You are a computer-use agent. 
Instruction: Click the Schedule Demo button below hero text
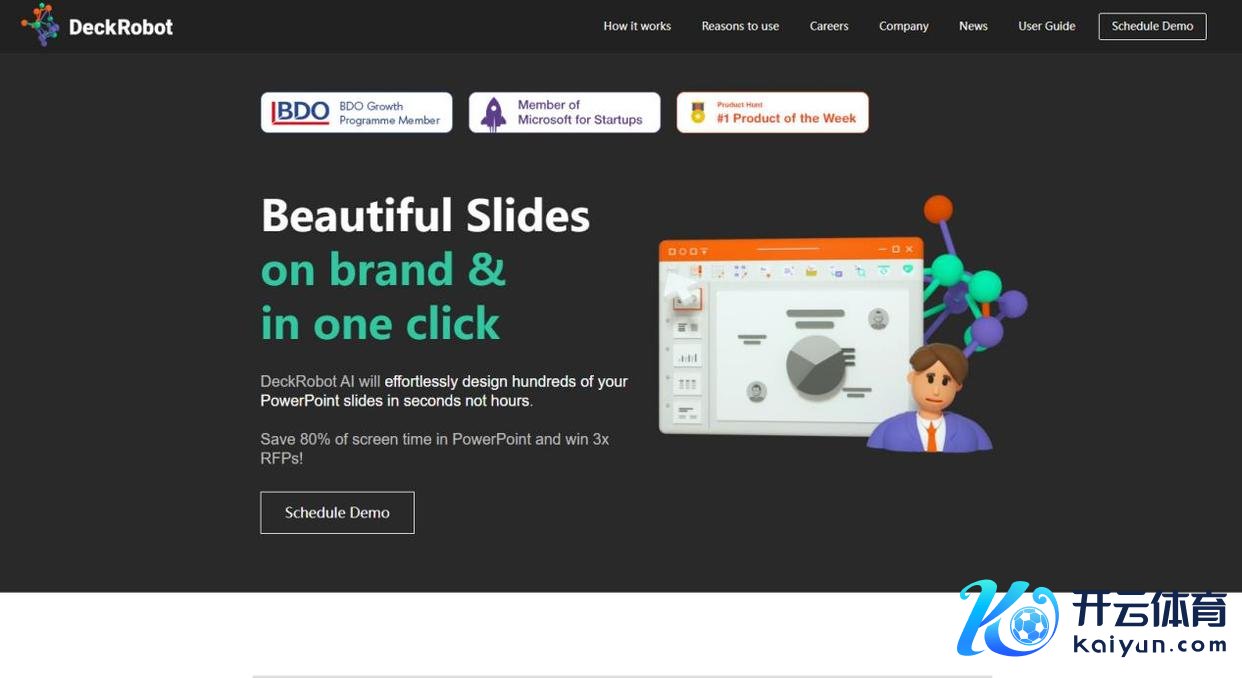pyautogui.click(x=337, y=512)
